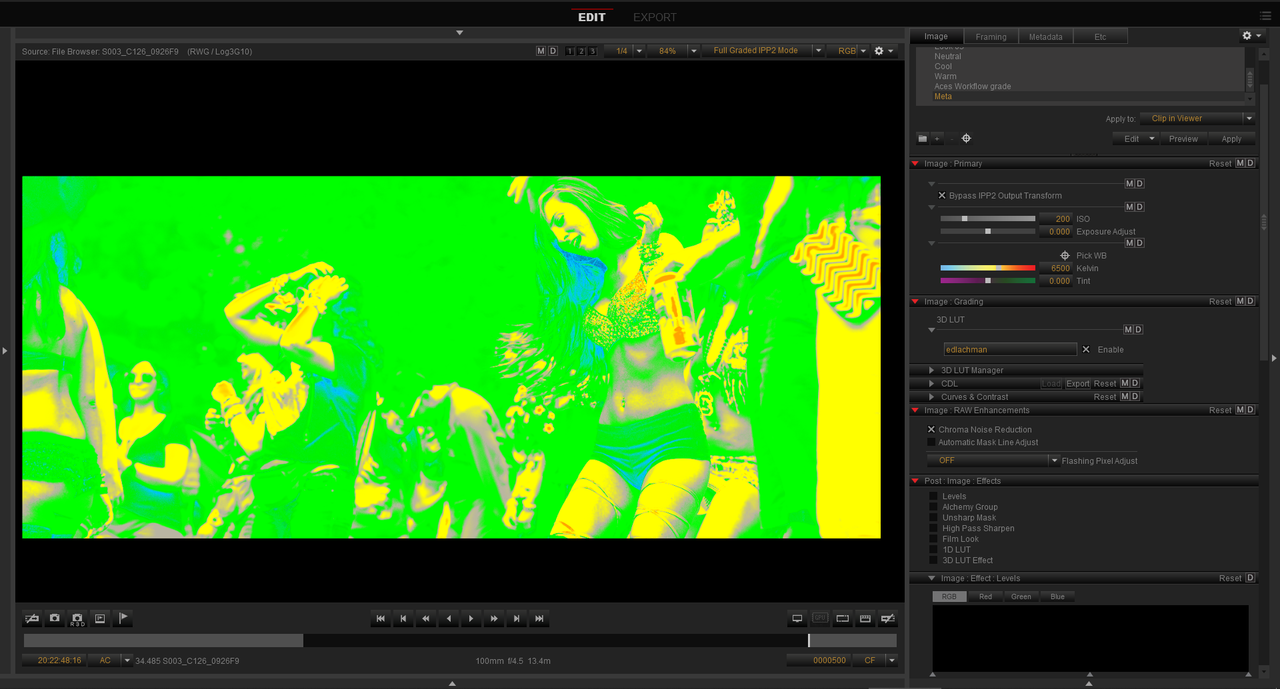Open the hamburger menu at top right

[1266, 16]
